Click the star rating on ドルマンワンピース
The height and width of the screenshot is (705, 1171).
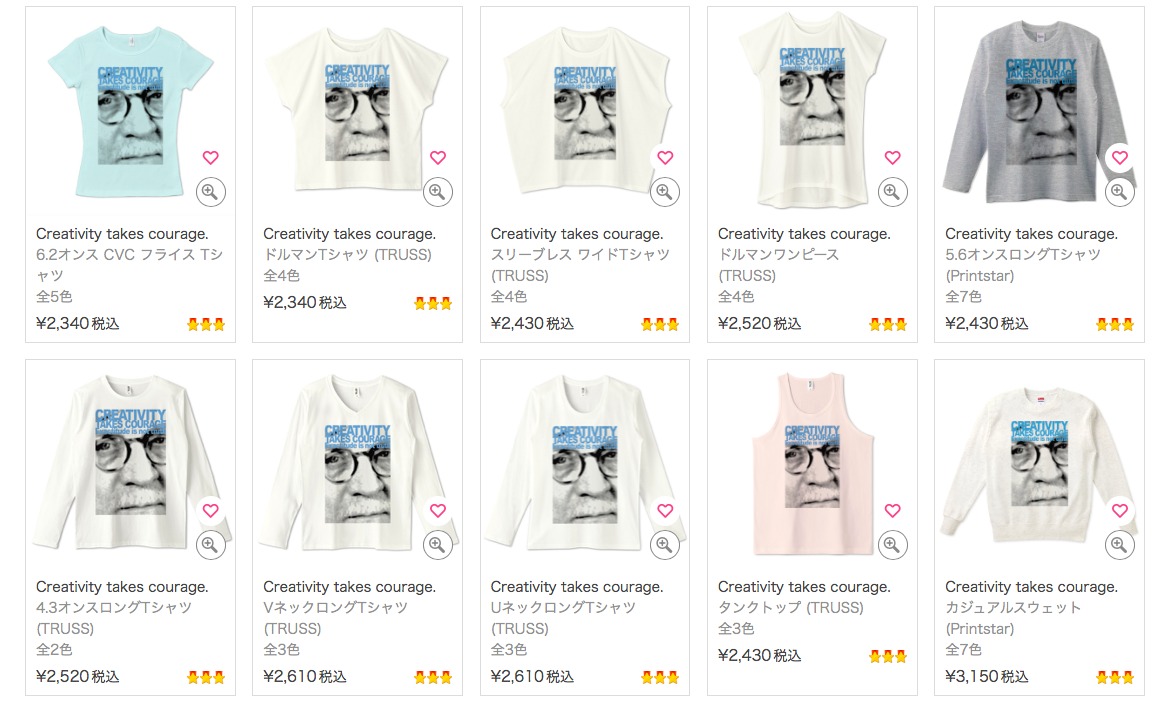(x=887, y=324)
